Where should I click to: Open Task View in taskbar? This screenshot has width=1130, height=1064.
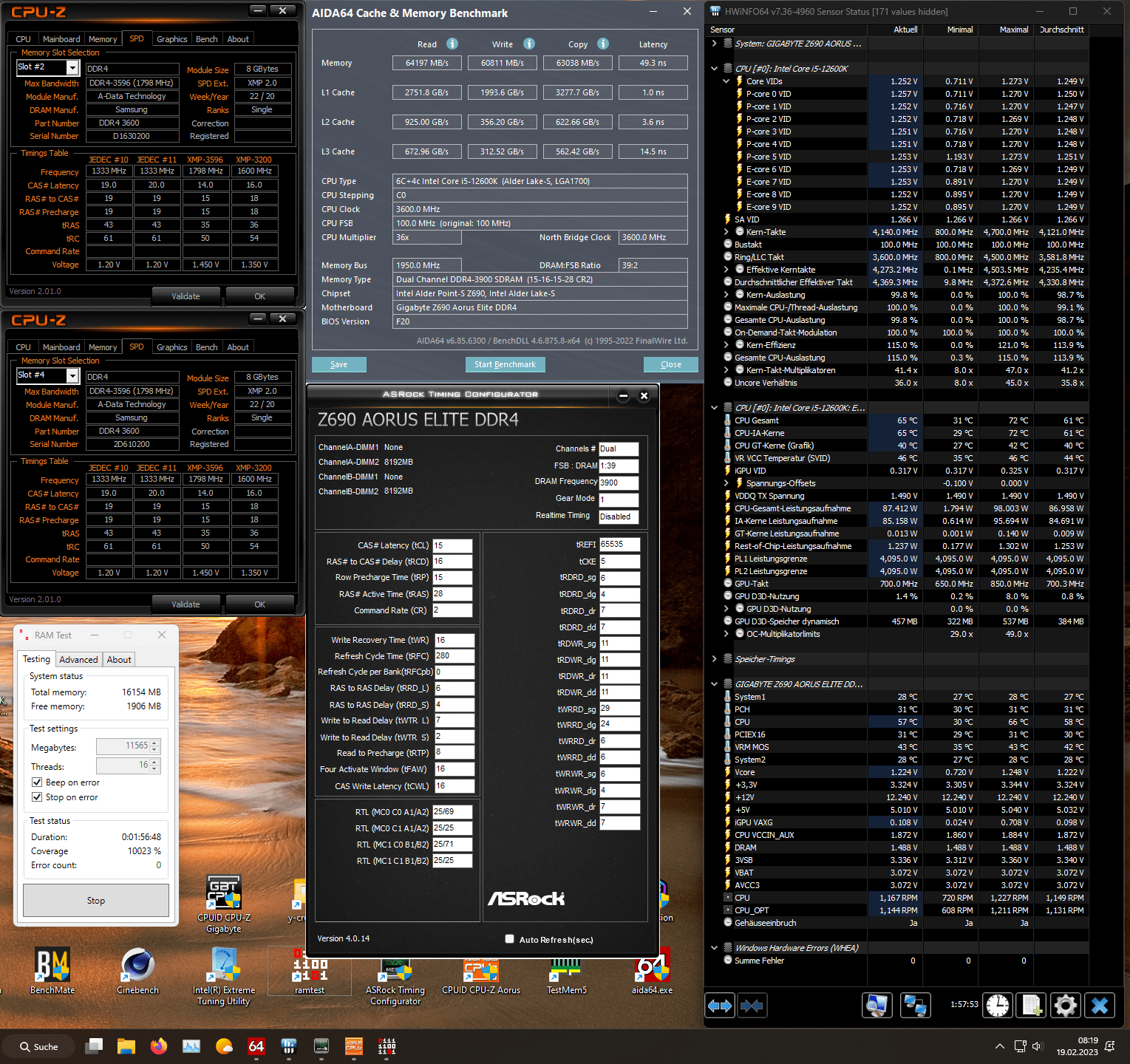94,1046
